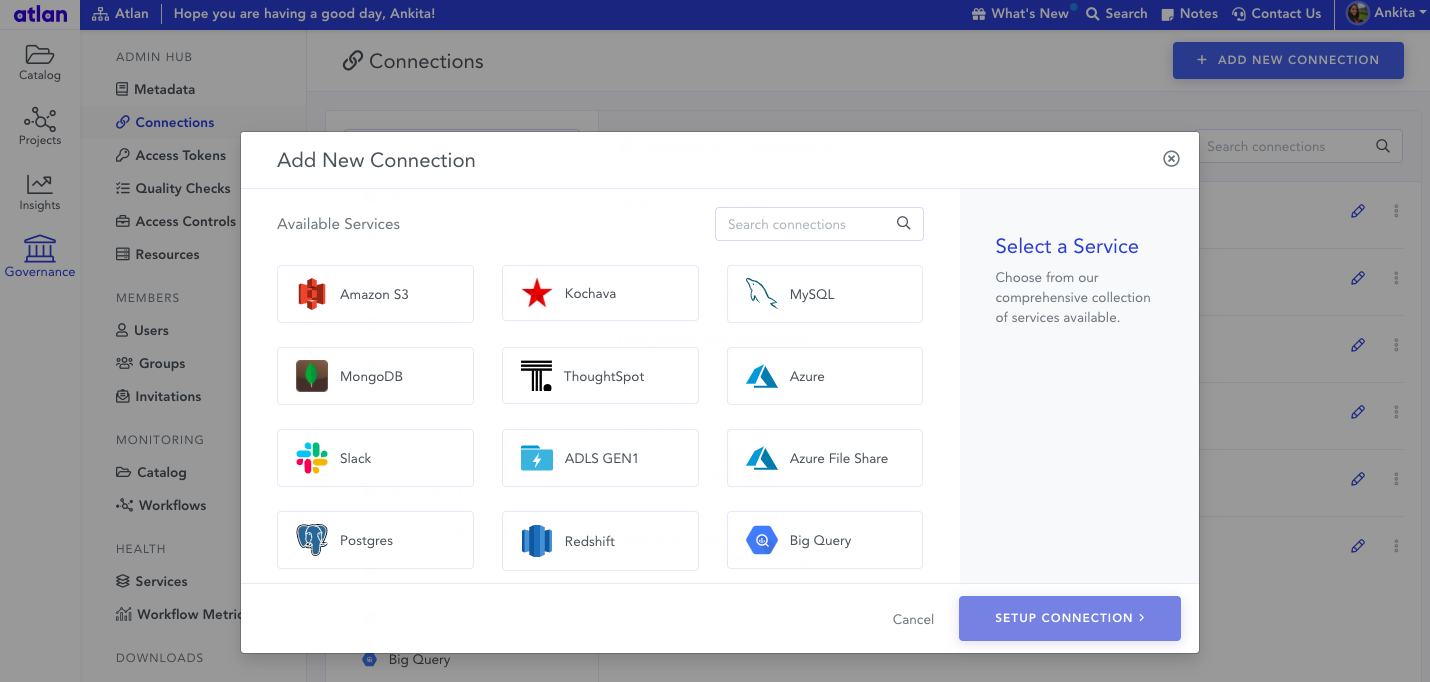Go to Quality Checks
This screenshot has height=682, width=1430.
pos(173,188)
